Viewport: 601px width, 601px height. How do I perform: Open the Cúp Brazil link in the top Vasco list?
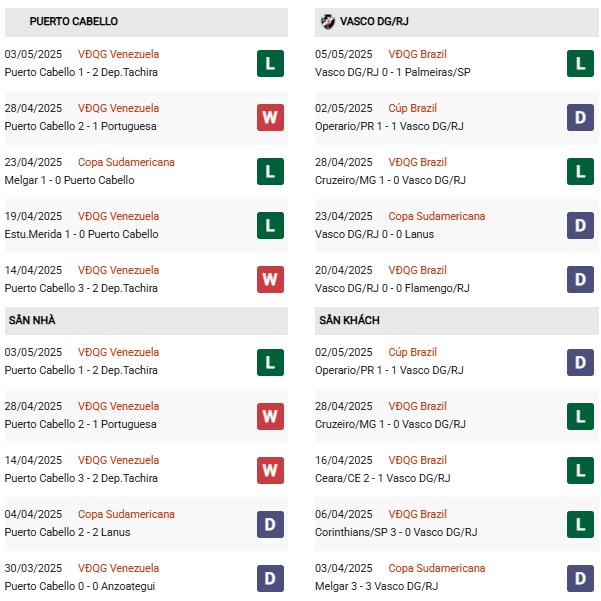click(412, 108)
